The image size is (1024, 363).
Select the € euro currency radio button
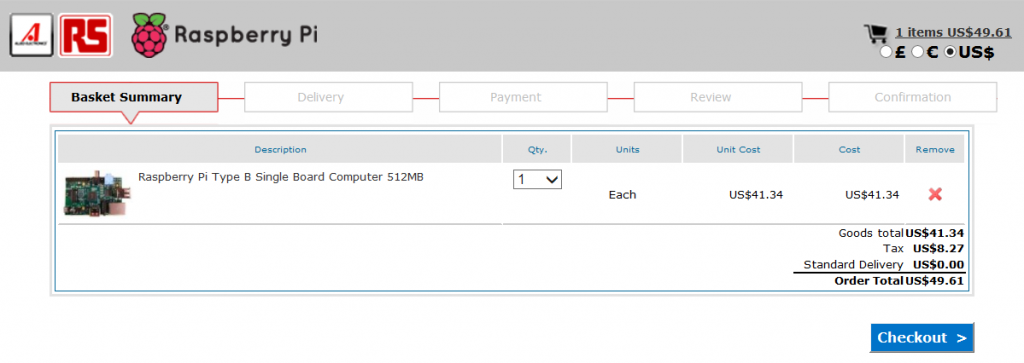pyautogui.click(x=918, y=52)
